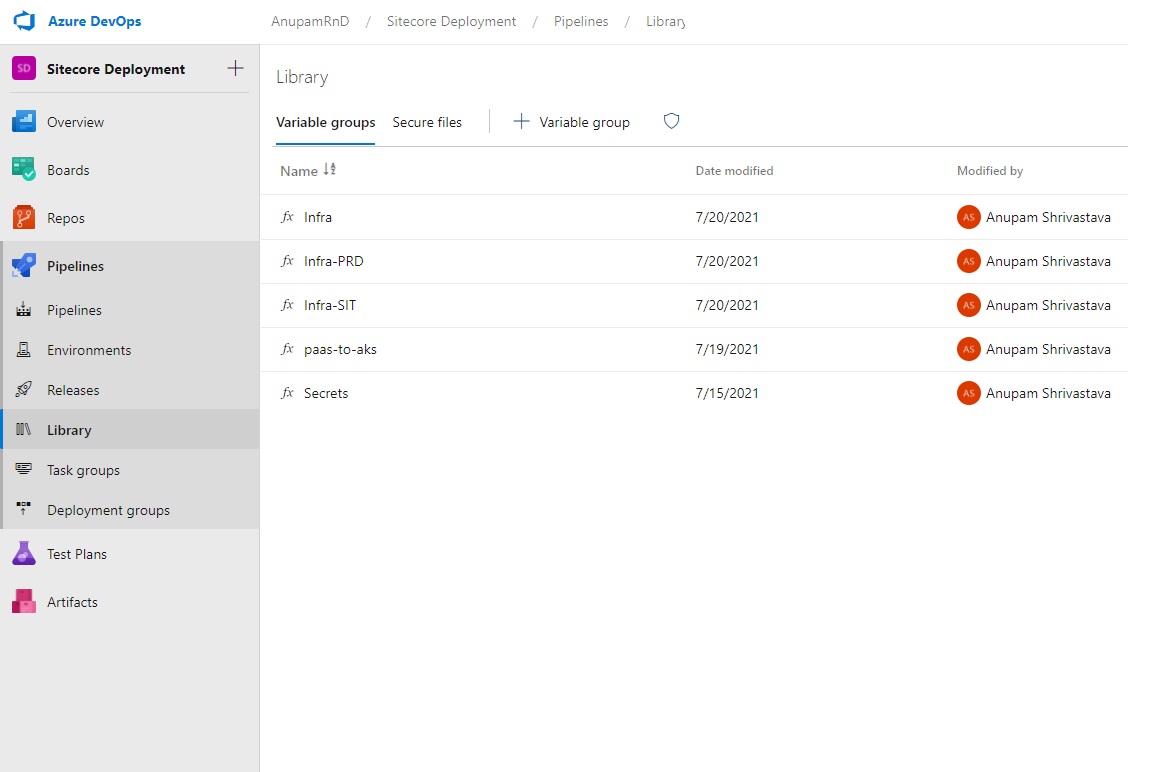The width and height of the screenshot is (1158, 772).
Task: Click the Test Plans flask icon
Action: click(22, 553)
